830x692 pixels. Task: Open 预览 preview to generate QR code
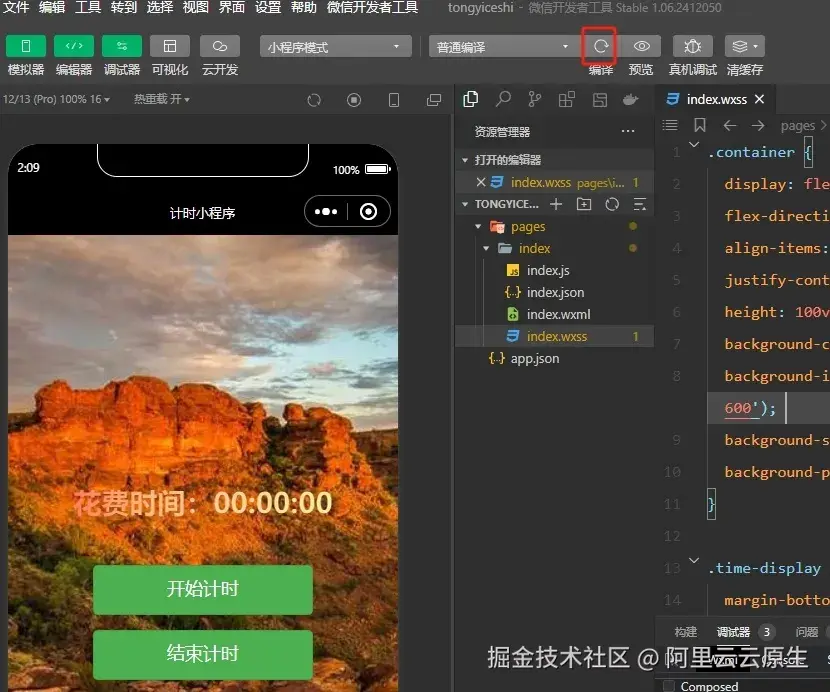(642, 45)
